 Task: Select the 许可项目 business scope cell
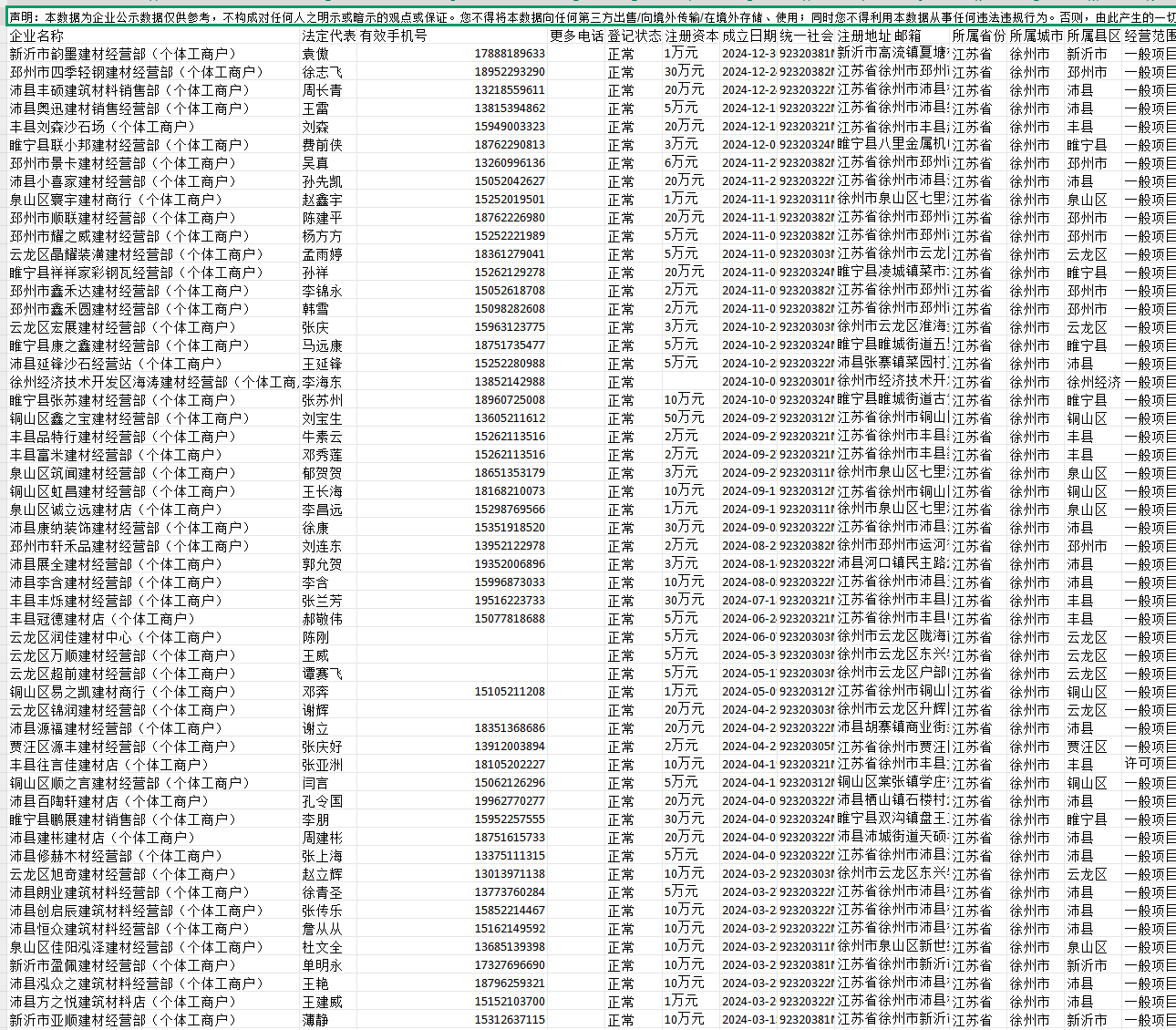click(1149, 765)
